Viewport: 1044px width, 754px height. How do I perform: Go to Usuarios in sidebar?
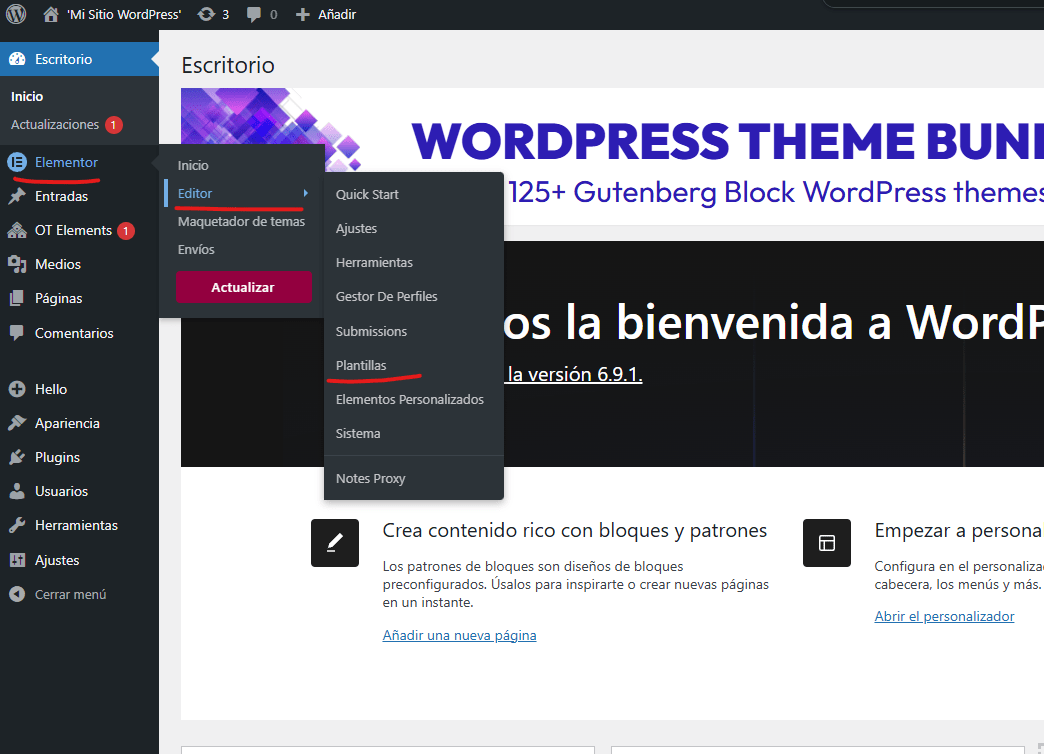pyautogui.click(x=61, y=491)
